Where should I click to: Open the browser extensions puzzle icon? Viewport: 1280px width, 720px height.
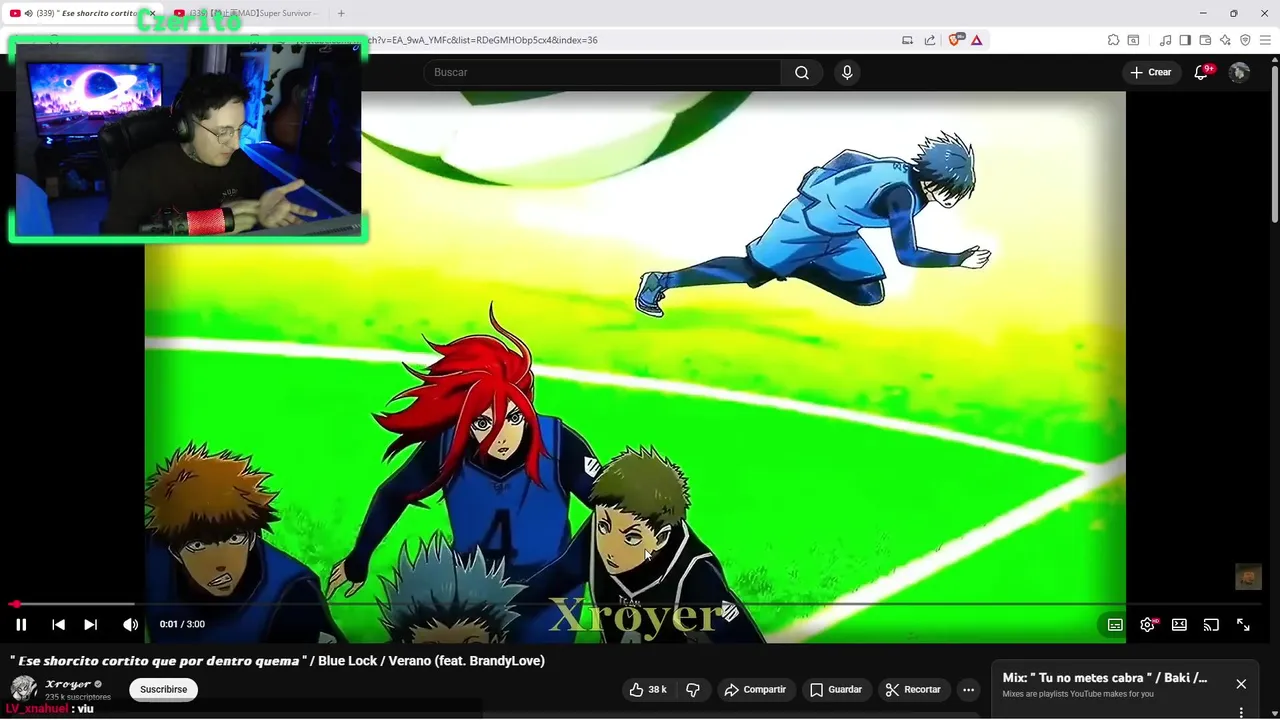point(1113,40)
